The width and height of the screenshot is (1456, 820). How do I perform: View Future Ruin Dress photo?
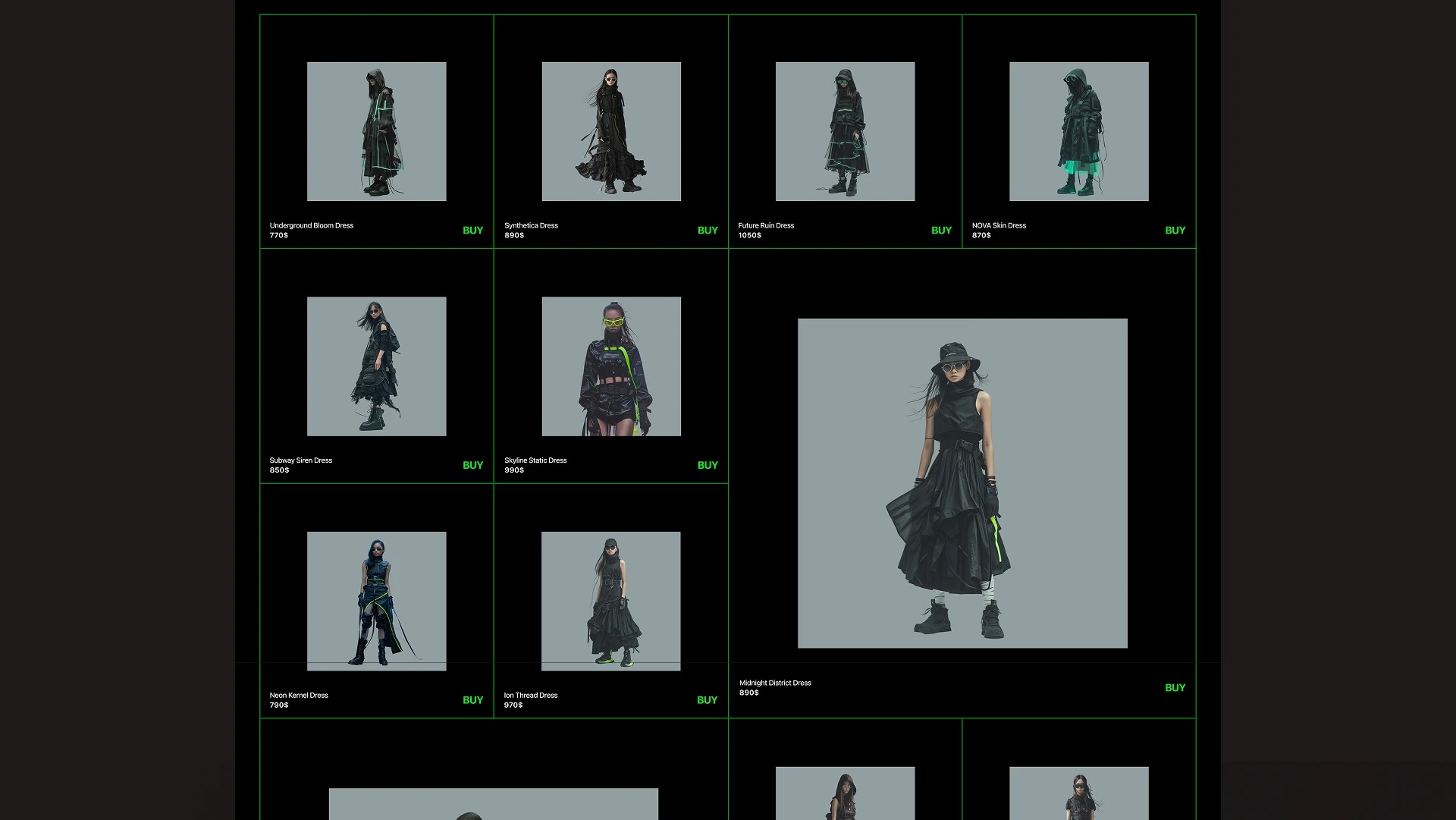pos(845,131)
